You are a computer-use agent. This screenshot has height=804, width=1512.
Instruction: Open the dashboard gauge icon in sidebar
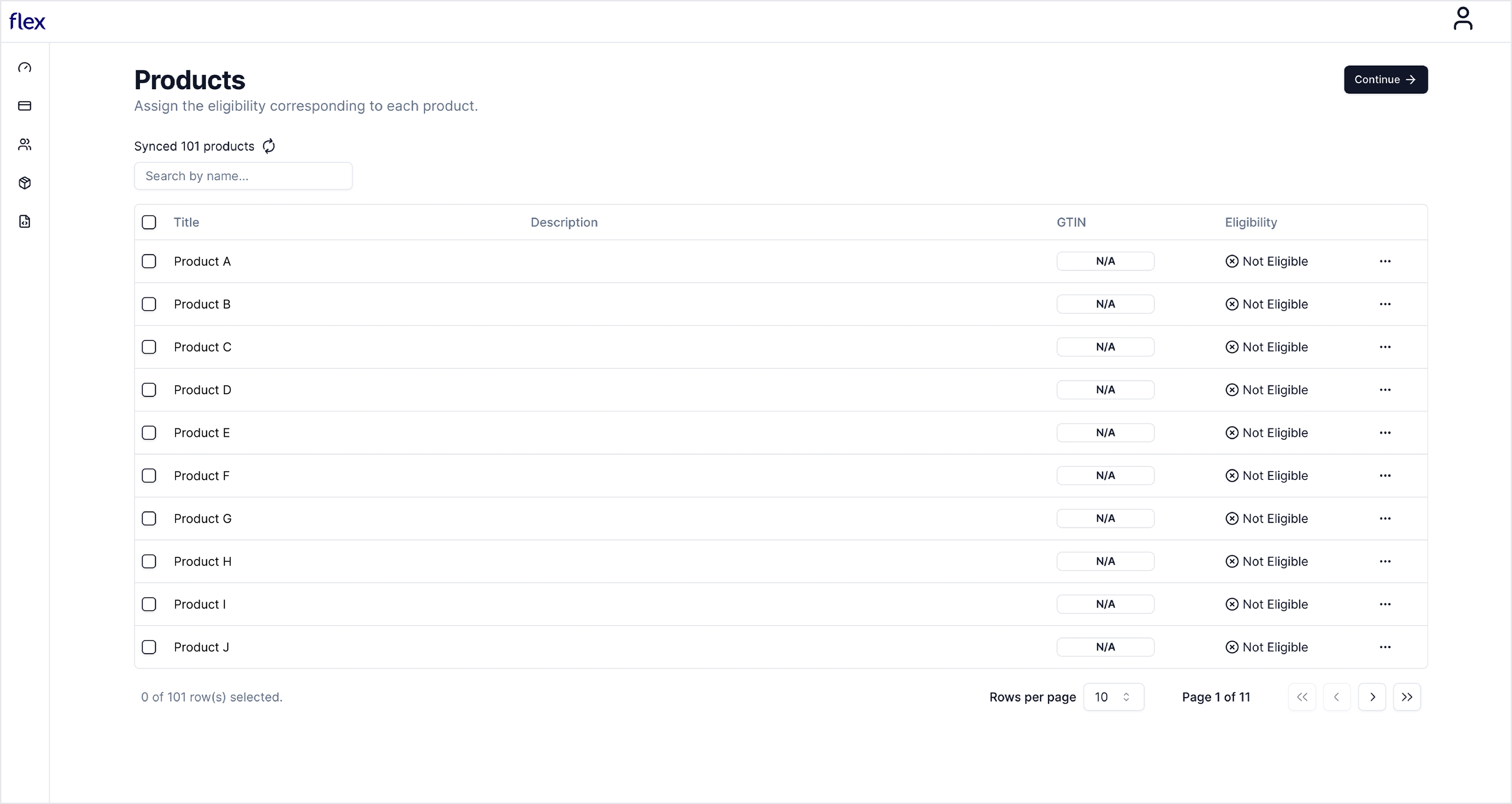pyautogui.click(x=24, y=67)
